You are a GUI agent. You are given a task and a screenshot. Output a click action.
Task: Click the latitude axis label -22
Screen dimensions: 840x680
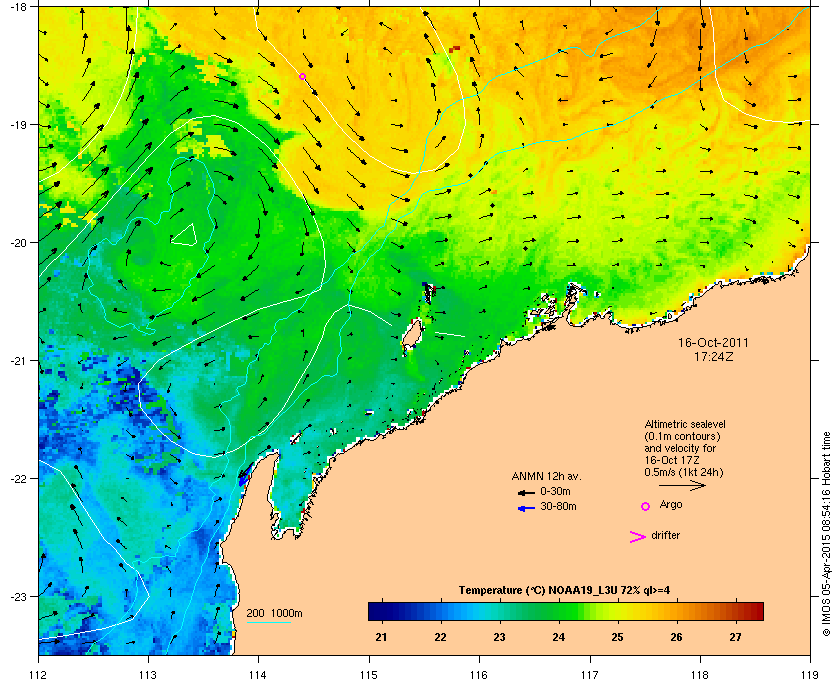[x=17, y=478]
